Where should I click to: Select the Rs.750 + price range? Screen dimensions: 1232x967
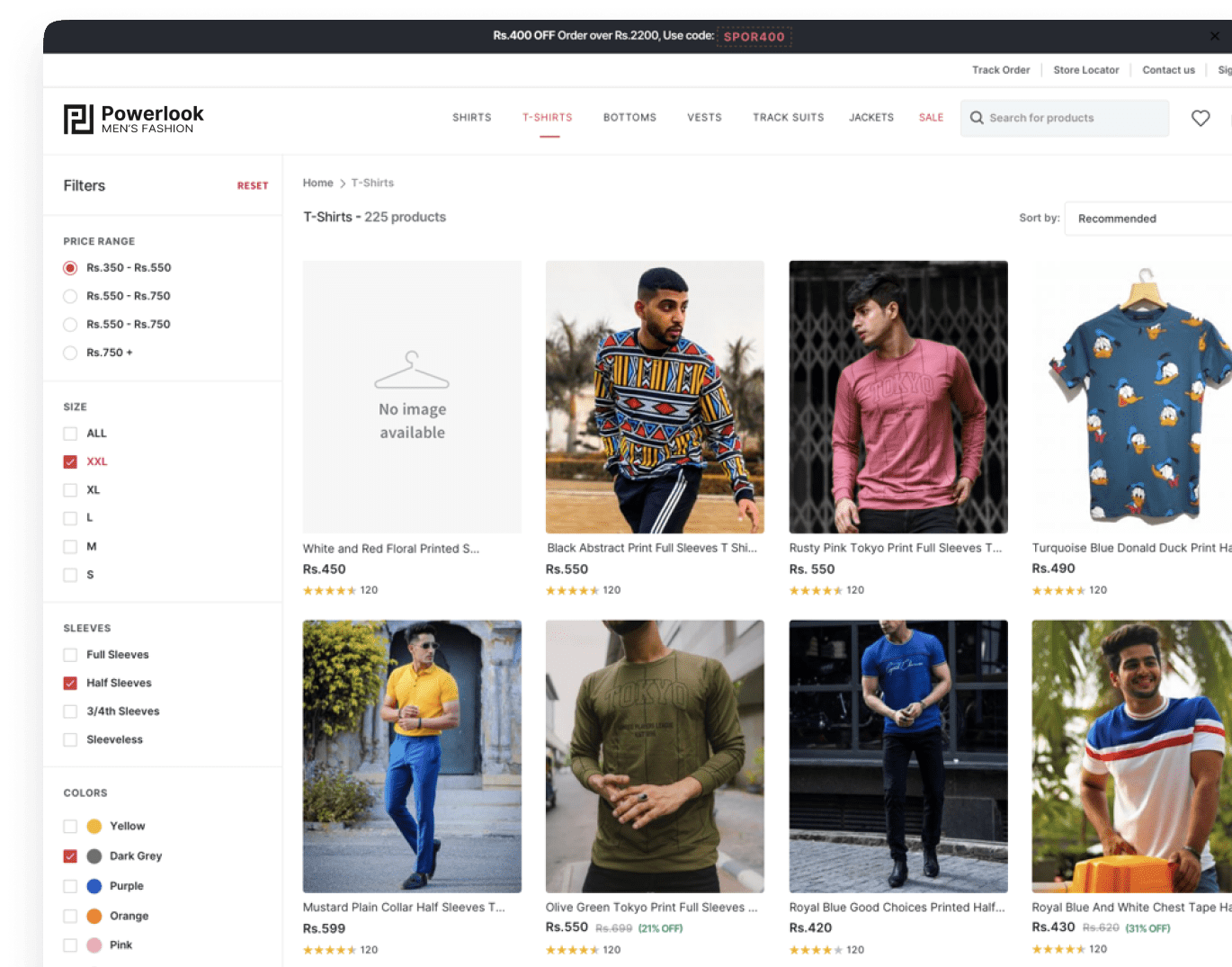pyautogui.click(x=70, y=353)
